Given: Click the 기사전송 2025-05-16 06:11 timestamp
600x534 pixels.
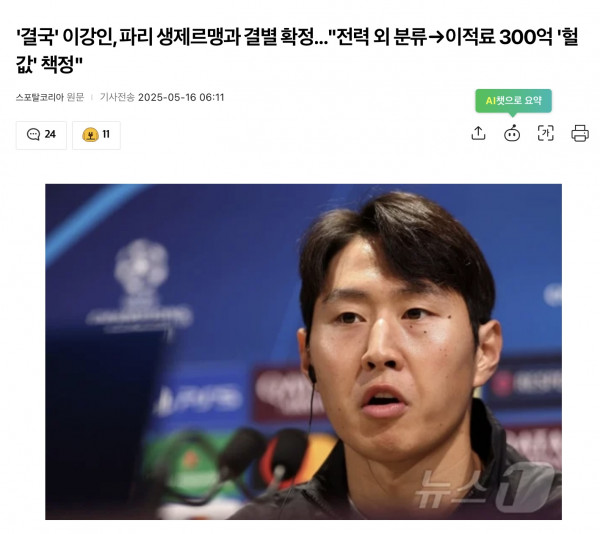Looking at the screenshot, I should [x=162, y=97].
